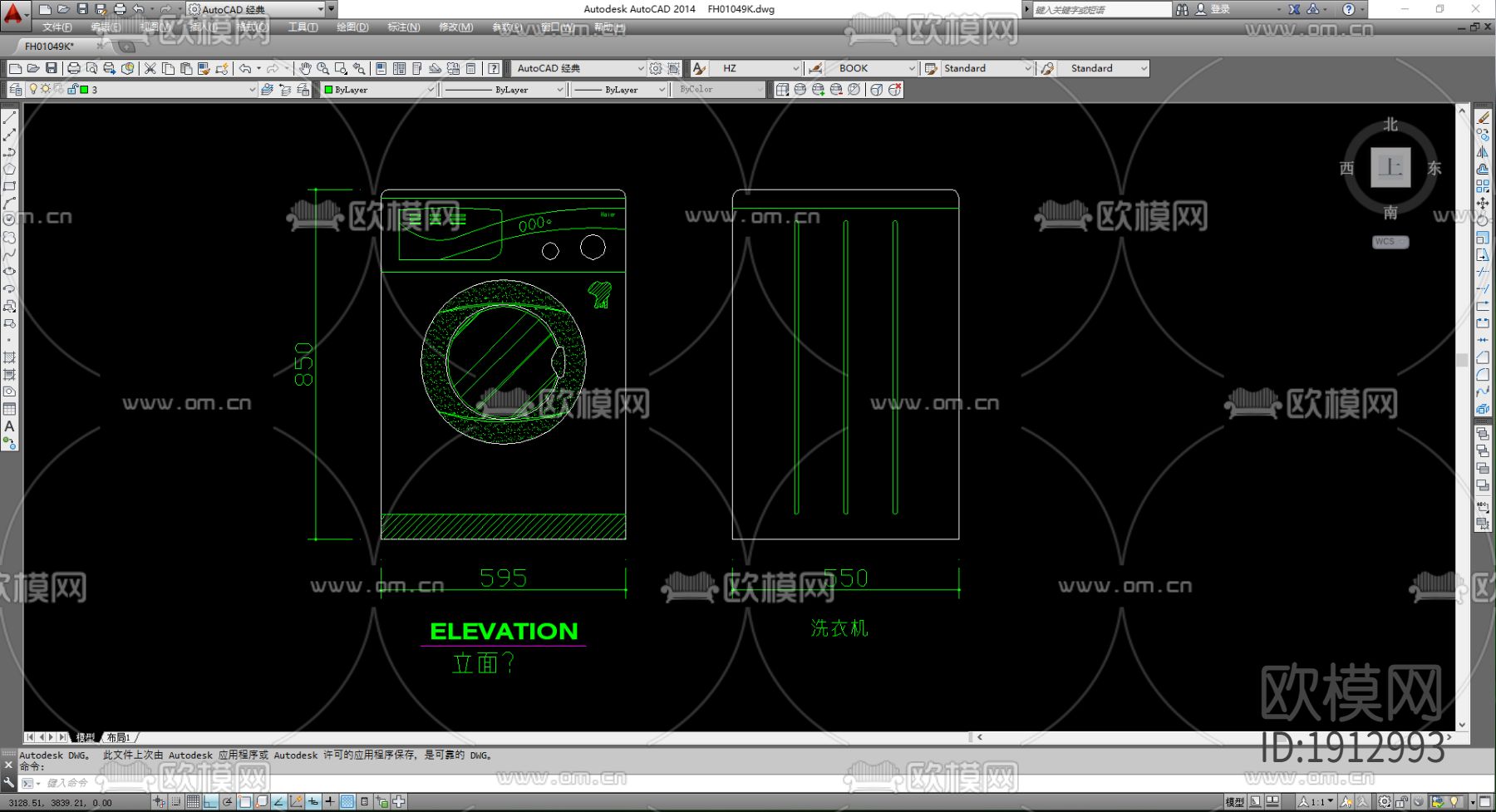1496x812 pixels.
Task: Click the Table tool in draw toolbar
Action: [x=10, y=409]
